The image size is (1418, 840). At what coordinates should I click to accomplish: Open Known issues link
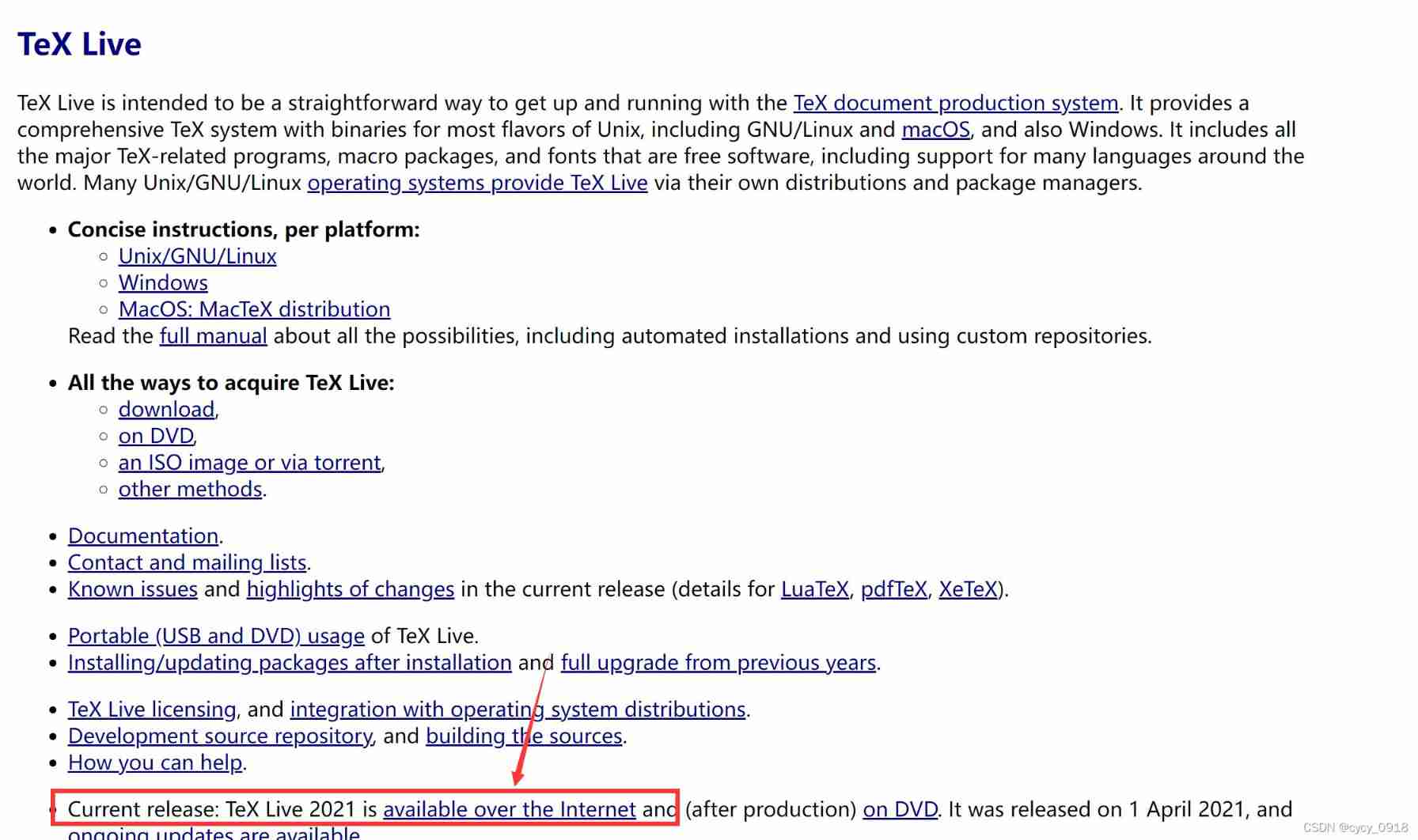tap(133, 589)
